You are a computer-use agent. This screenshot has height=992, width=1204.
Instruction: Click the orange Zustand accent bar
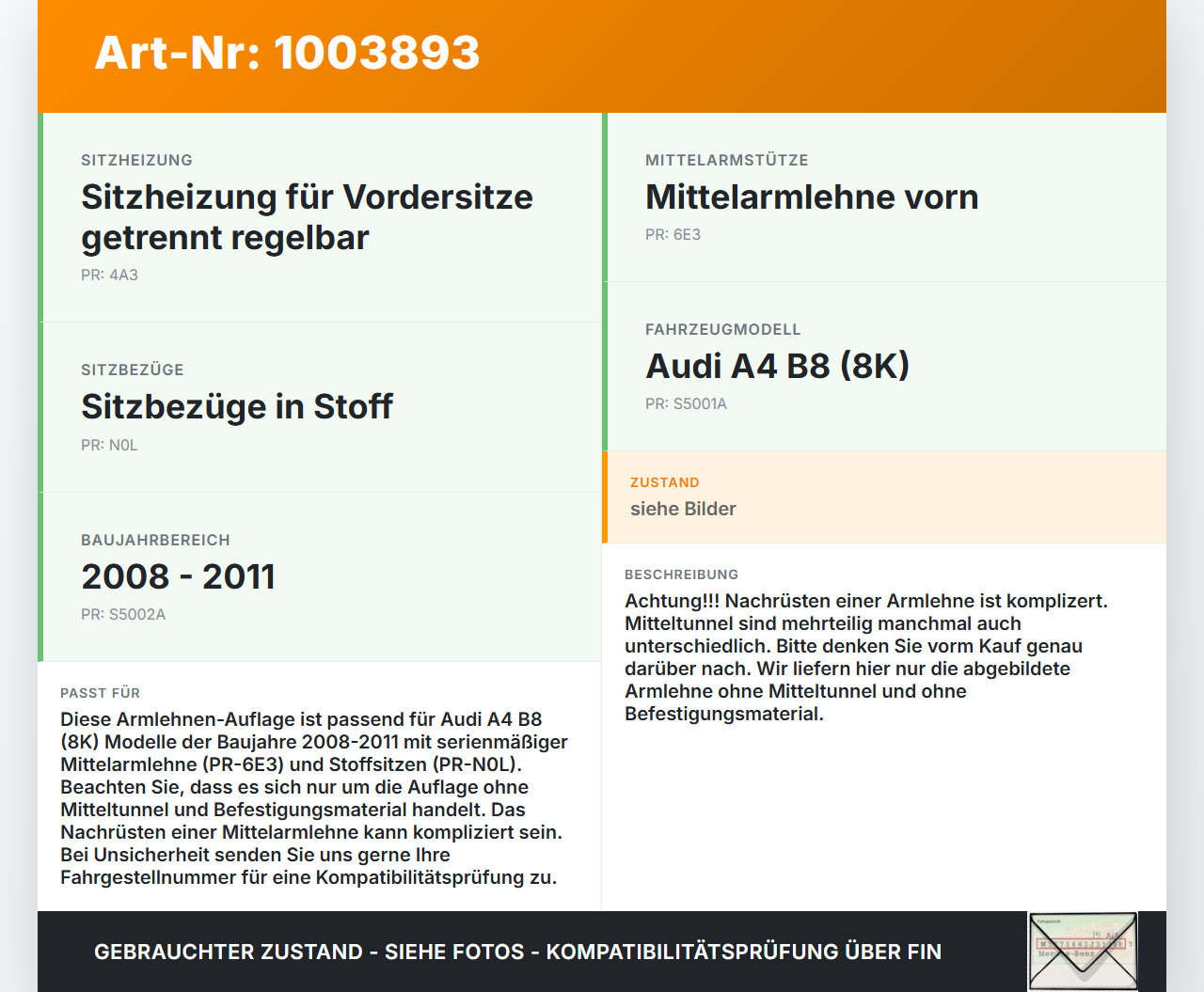605,497
